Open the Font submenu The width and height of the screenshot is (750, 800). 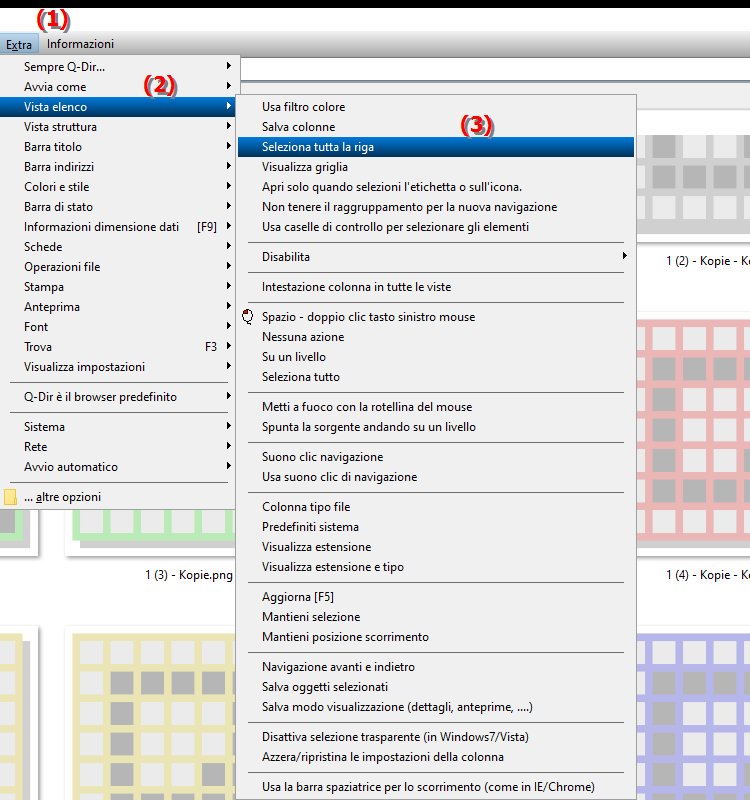pos(118,327)
